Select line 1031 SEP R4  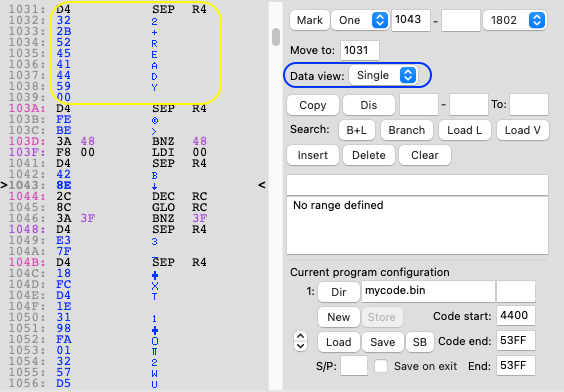coord(108,9)
